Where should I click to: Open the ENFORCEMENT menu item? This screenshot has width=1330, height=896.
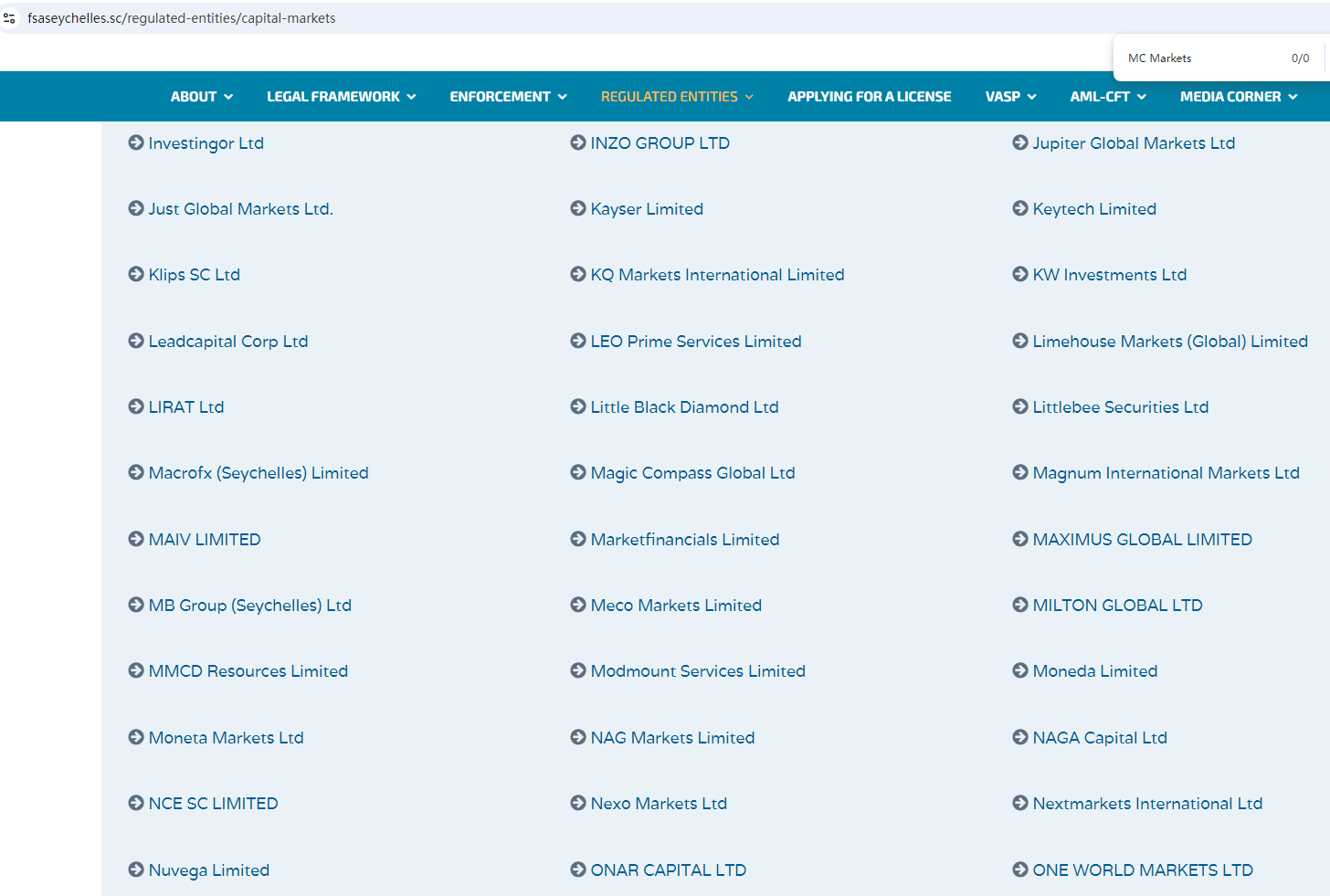tap(508, 97)
